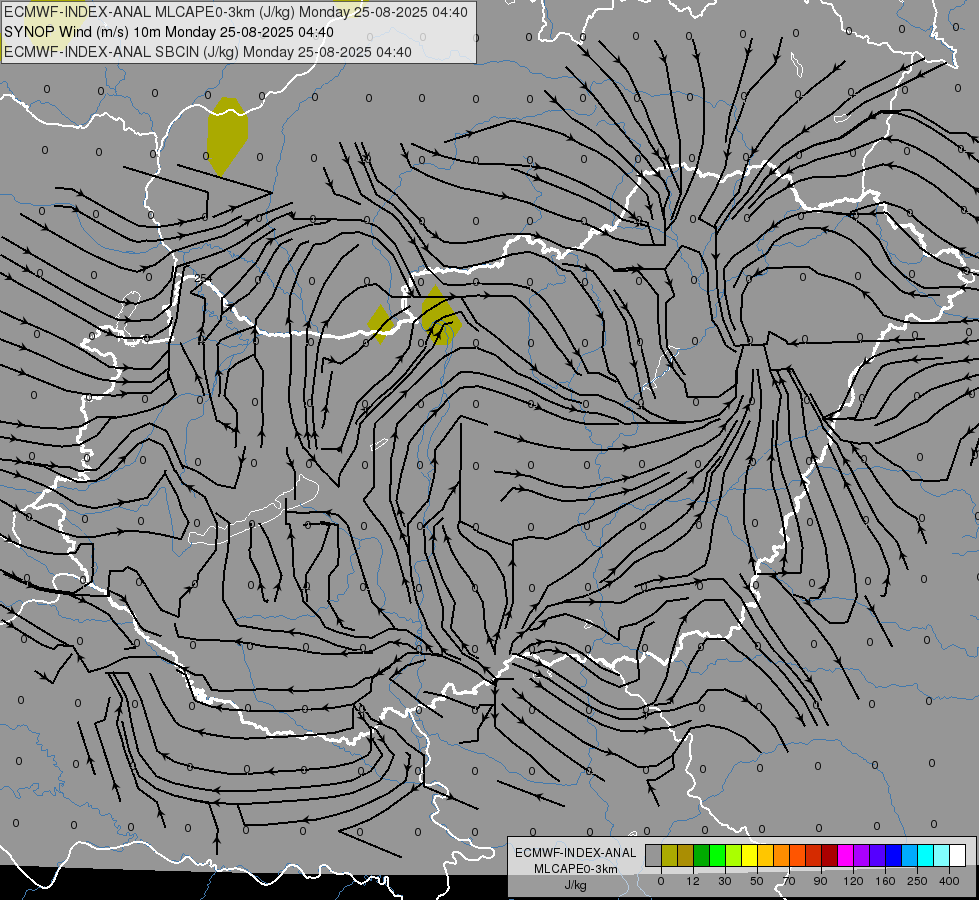Click the bright green legend swatch
The height and width of the screenshot is (900, 979).
pyautogui.click(x=718, y=855)
